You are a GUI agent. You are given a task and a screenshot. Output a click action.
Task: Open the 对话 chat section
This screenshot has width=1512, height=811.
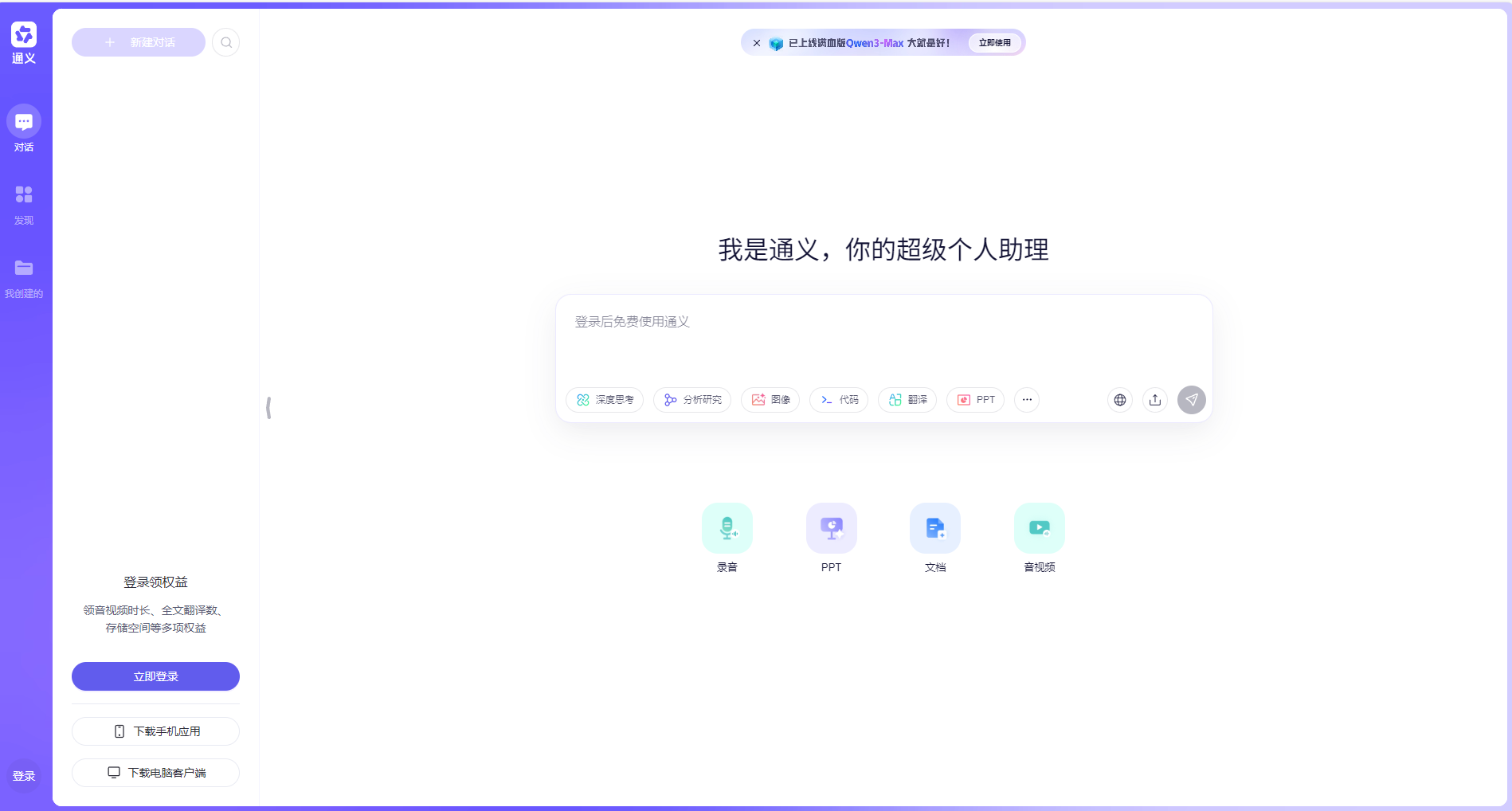(24, 129)
